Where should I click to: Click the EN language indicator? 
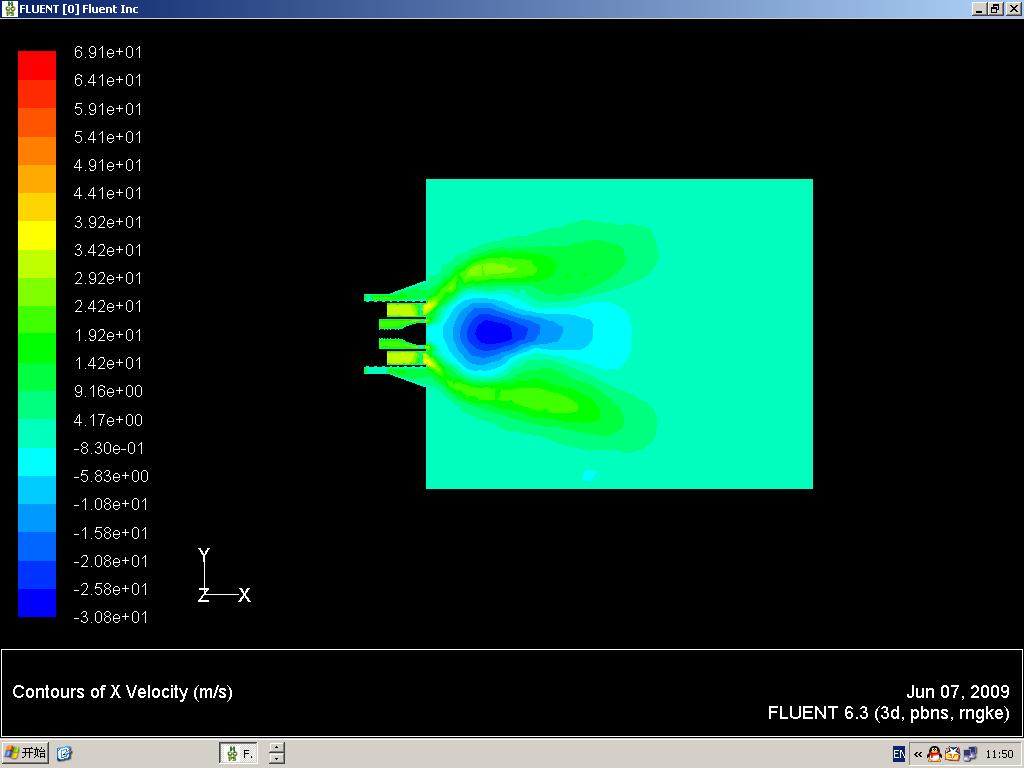point(899,754)
